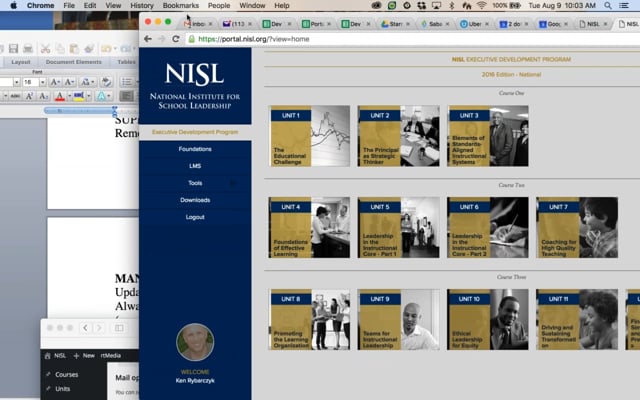Click the browser back arrow
The image size is (640, 400).
147,39
